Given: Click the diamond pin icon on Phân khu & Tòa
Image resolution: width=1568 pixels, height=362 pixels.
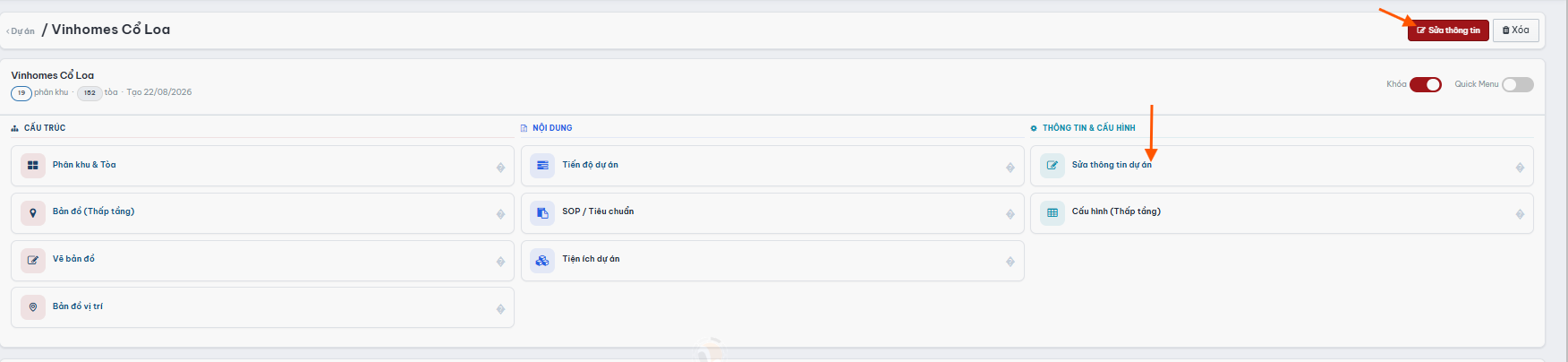Looking at the screenshot, I should click(500, 168).
